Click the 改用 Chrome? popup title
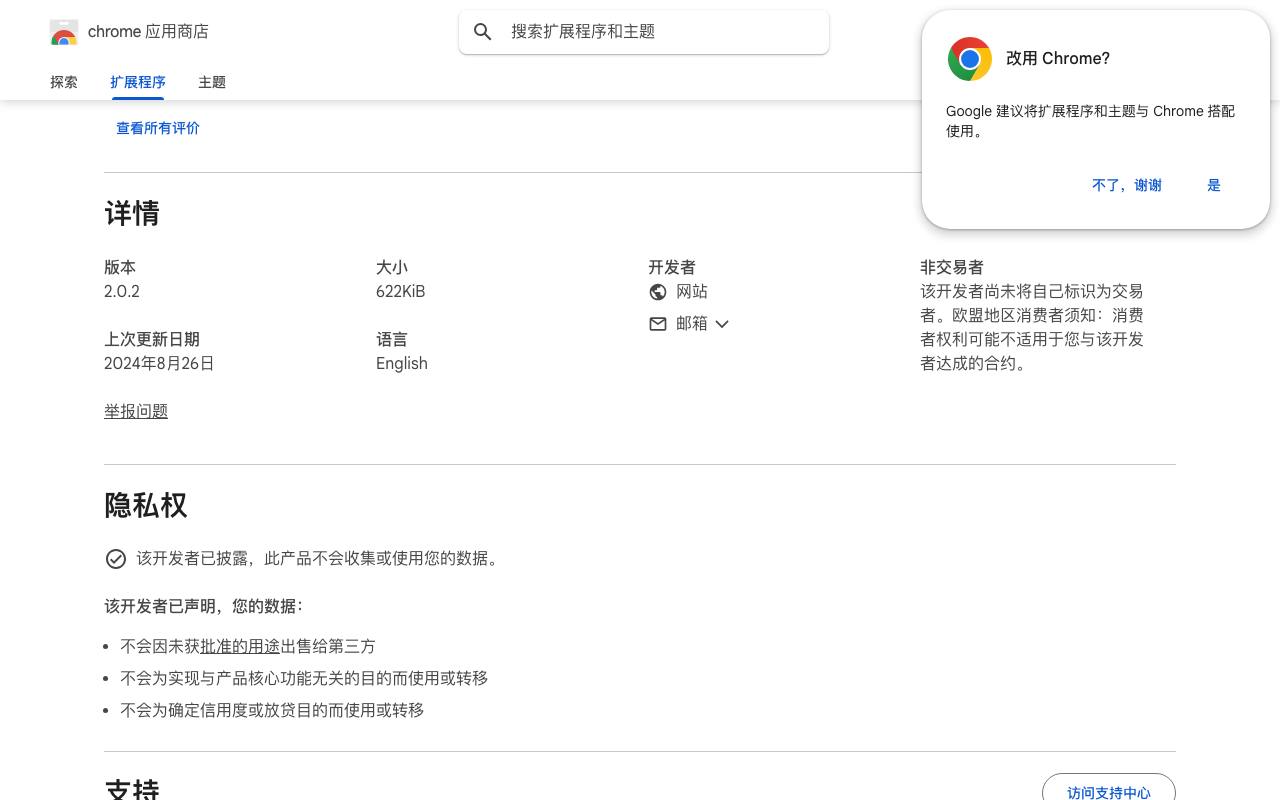The height and width of the screenshot is (800, 1280). click(1058, 59)
